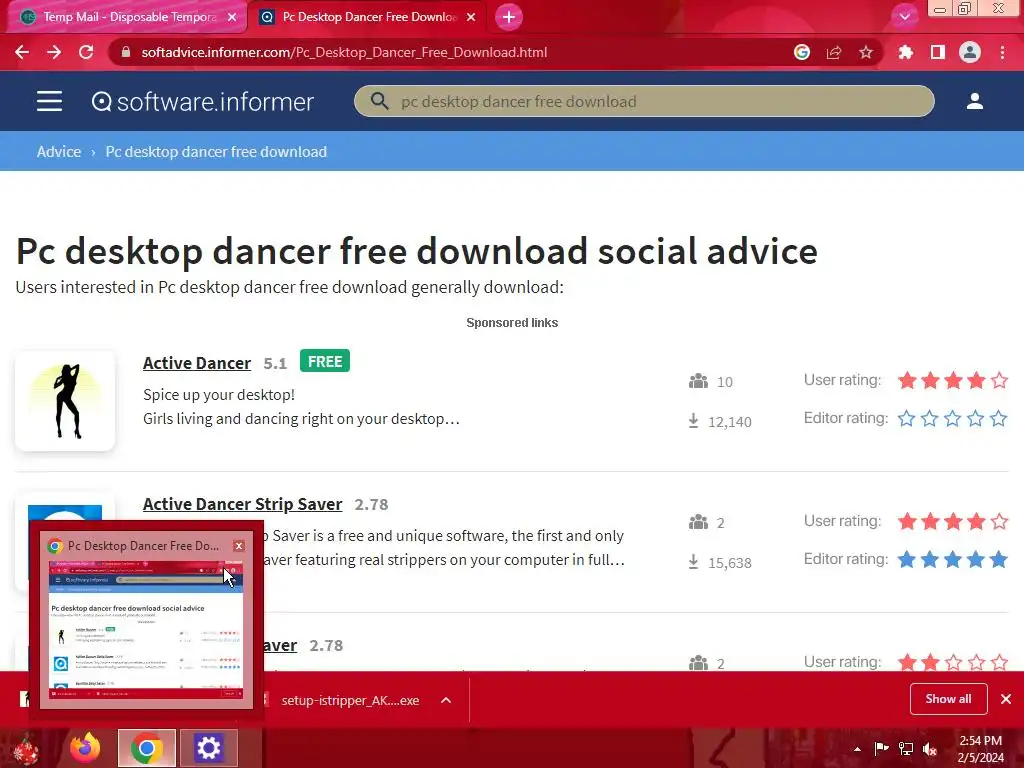
Task: Close the downloads bar
Action: click(x=1006, y=699)
